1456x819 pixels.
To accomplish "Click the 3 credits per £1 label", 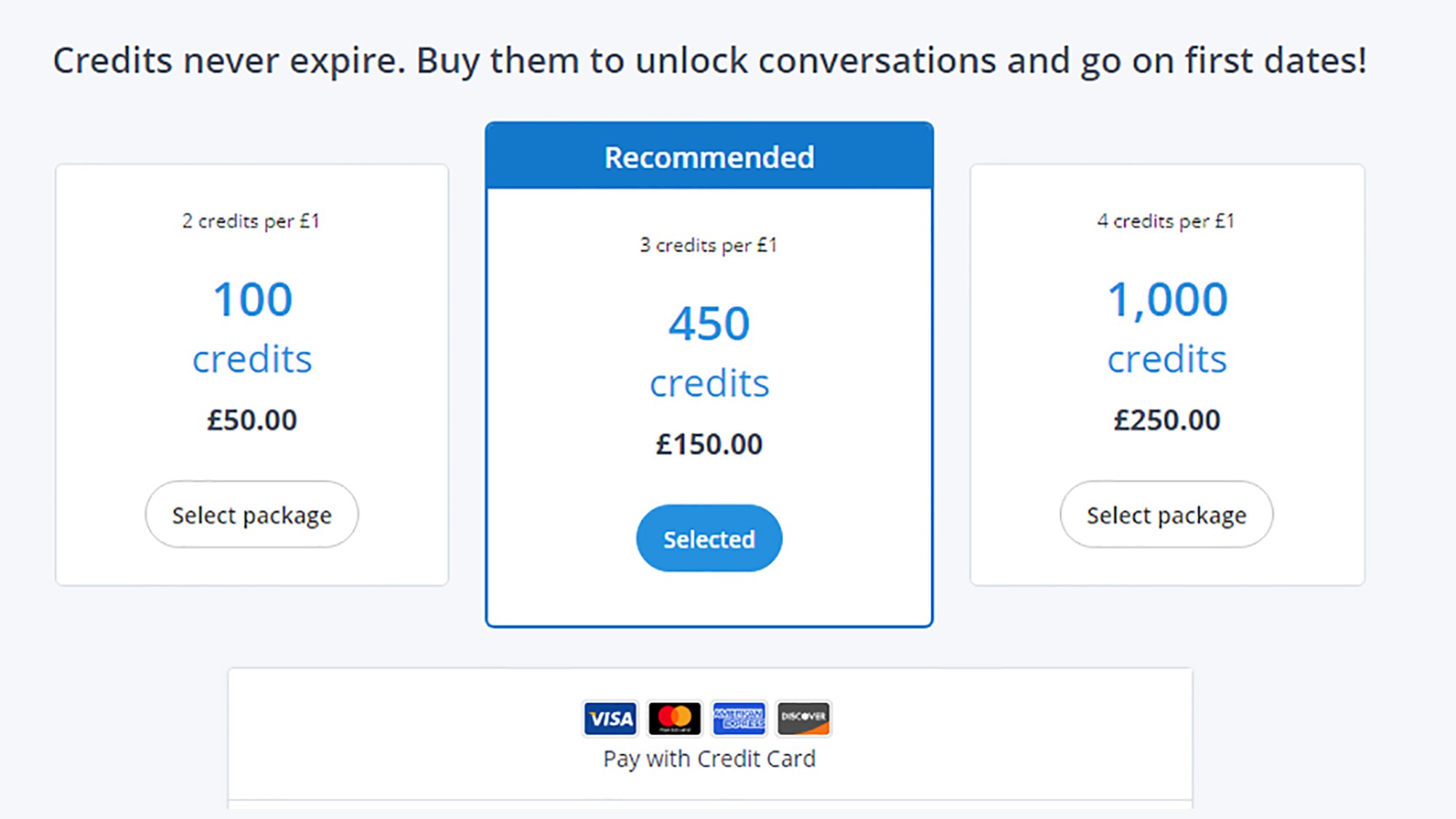I will point(709,245).
